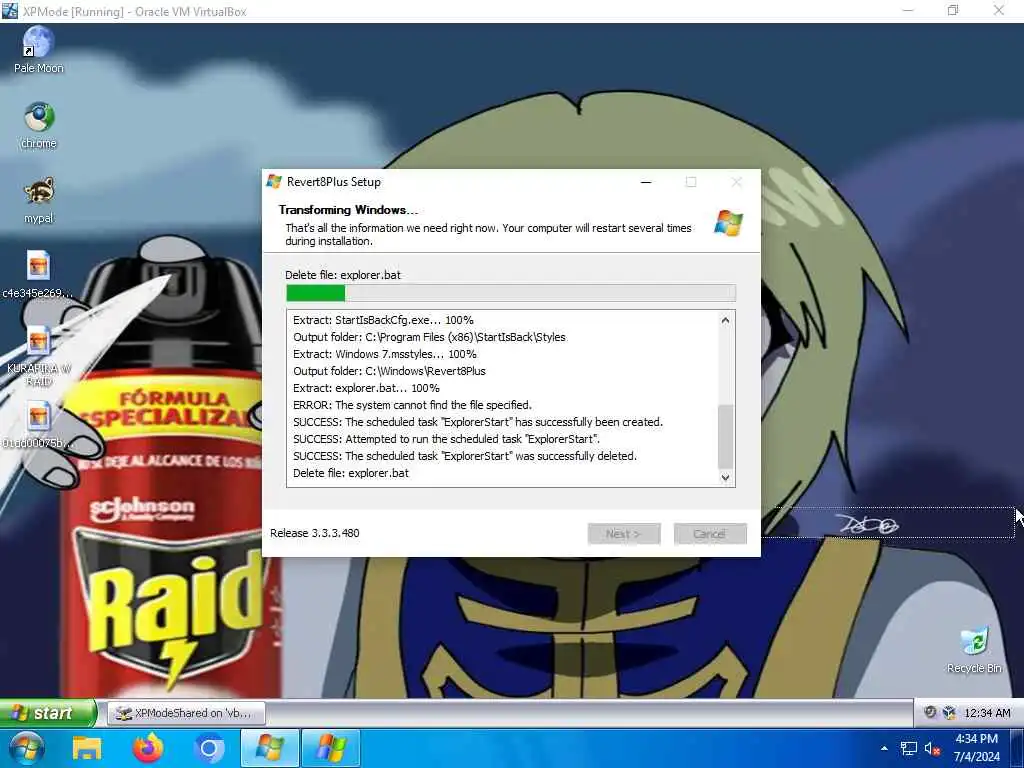The width and height of the screenshot is (1024, 768).
Task: Click the greyed Cancel button
Action: (710, 534)
